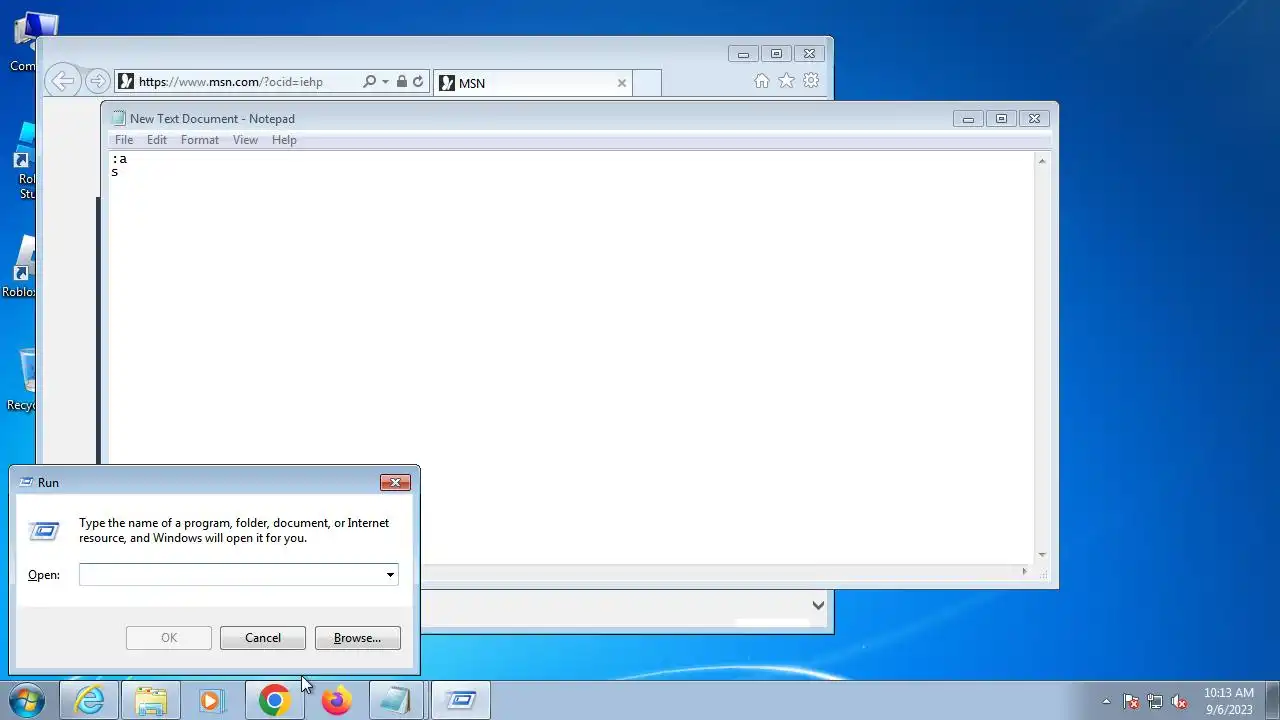Open Google Chrome from the taskbar
Image resolution: width=1280 pixels, height=720 pixels.
click(275, 701)
